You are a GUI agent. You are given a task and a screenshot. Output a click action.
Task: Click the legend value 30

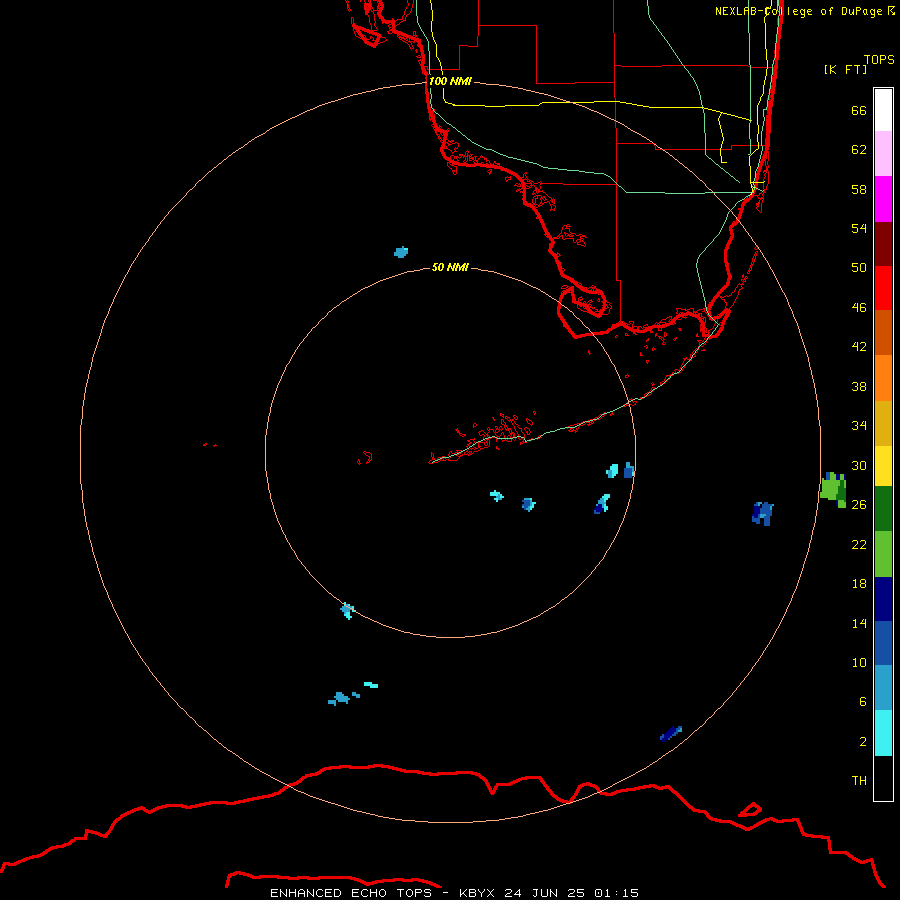coord(859,465)
